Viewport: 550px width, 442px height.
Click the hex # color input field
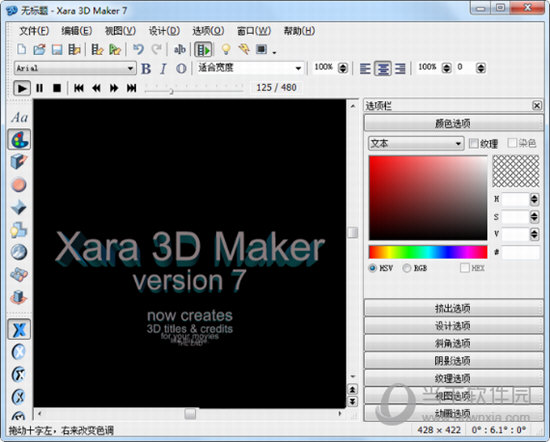pos(520,252)
